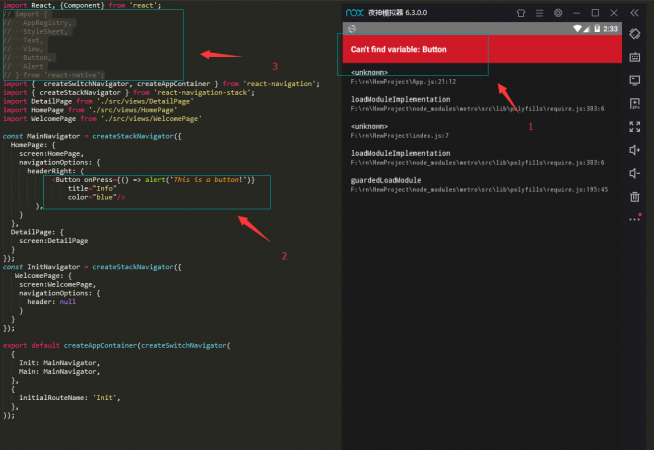Click the "import HomePage" line
This screenshot has height=450, width=654.
[90, 110]
